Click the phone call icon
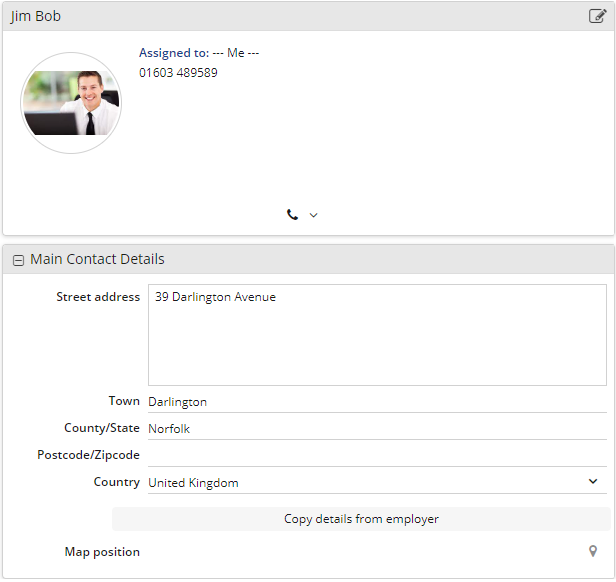 (x=292, y=215)
